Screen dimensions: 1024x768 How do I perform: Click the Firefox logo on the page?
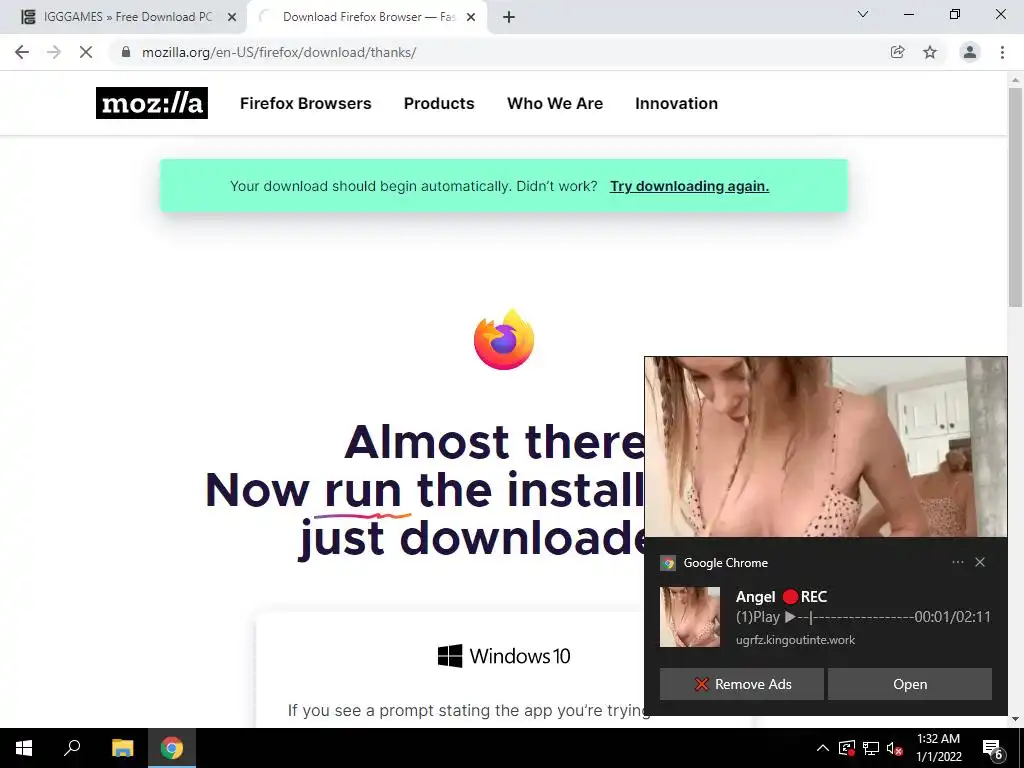tap(504, 340)
